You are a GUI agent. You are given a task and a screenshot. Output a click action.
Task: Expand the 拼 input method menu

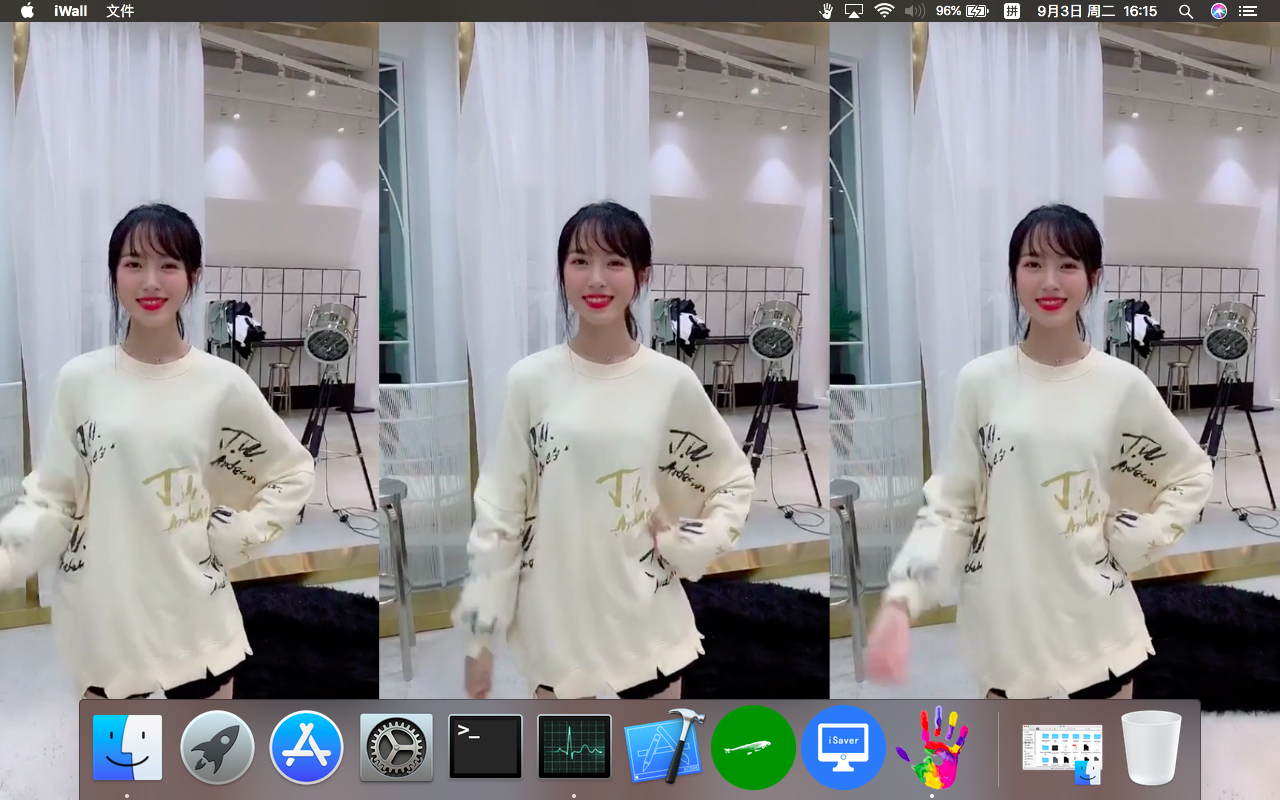[1012, 11]
